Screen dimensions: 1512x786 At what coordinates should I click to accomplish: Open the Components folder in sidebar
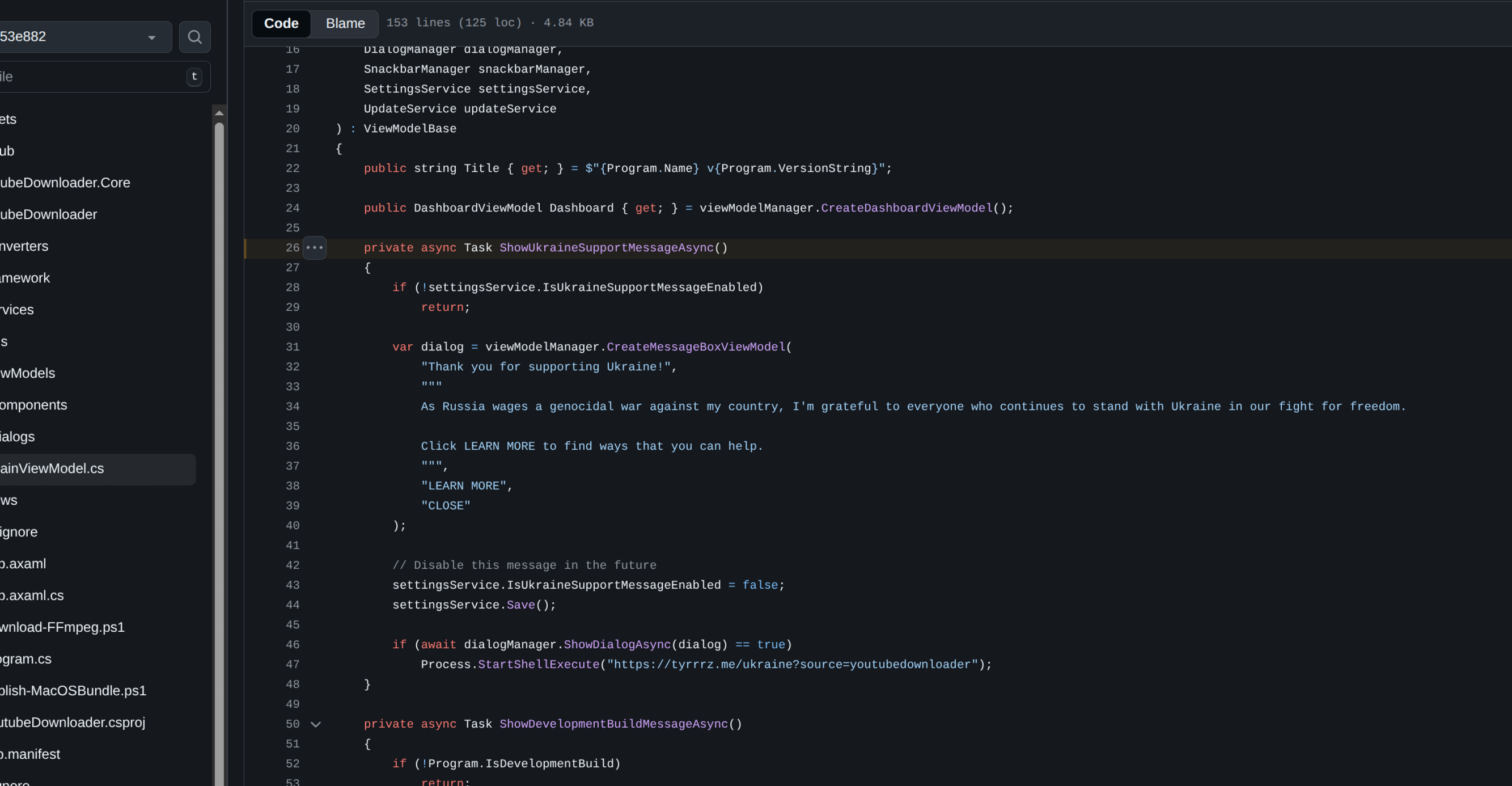[x=33, y=405]
